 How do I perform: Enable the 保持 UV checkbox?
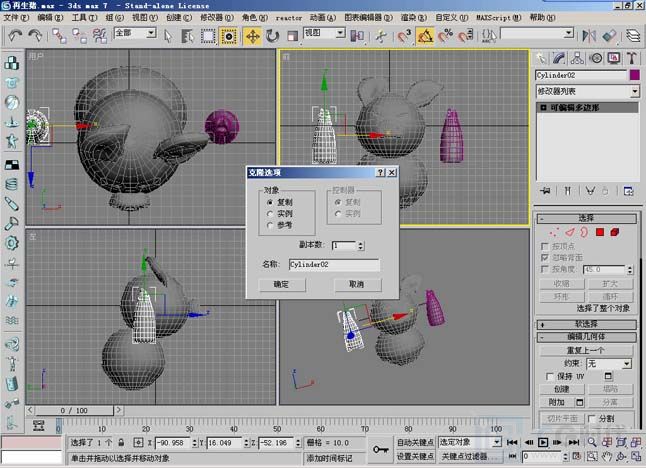click(550, 377)
